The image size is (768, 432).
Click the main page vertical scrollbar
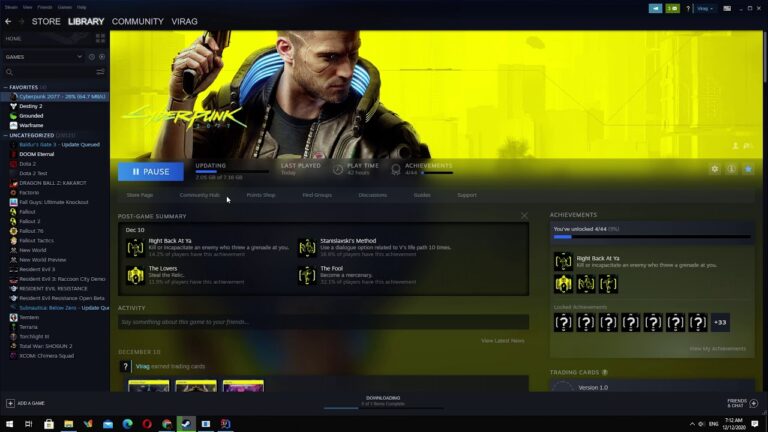pyautogui.click(x=765, y=59)
